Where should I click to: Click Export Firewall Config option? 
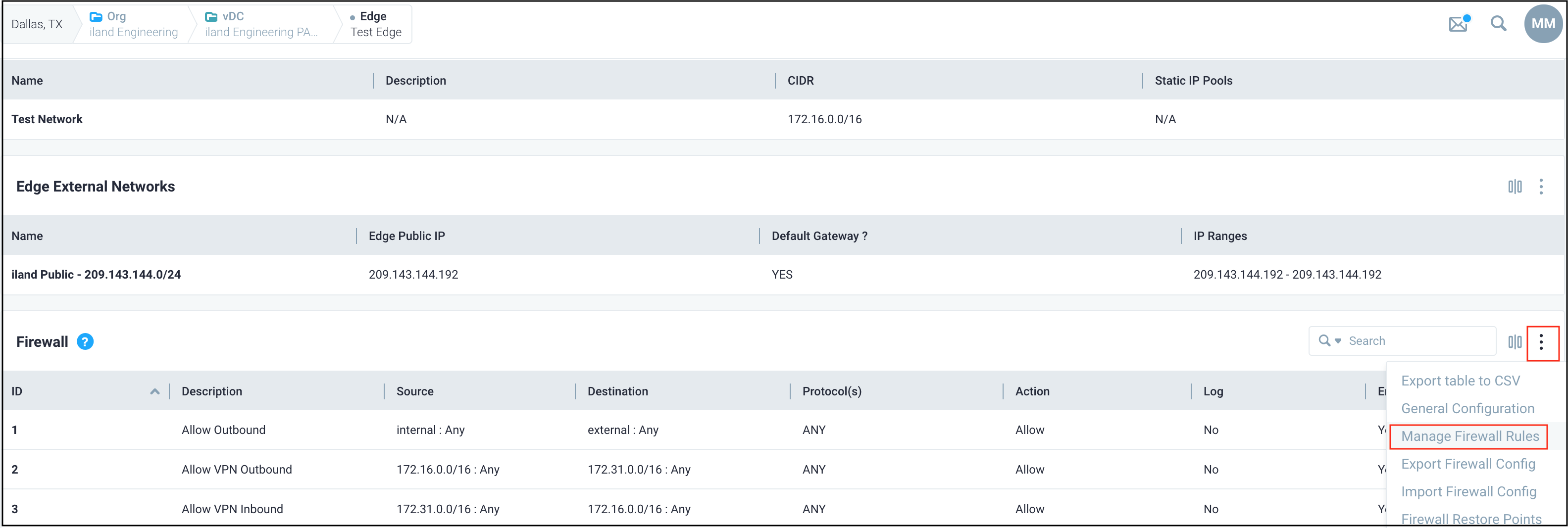point(1467,464)
